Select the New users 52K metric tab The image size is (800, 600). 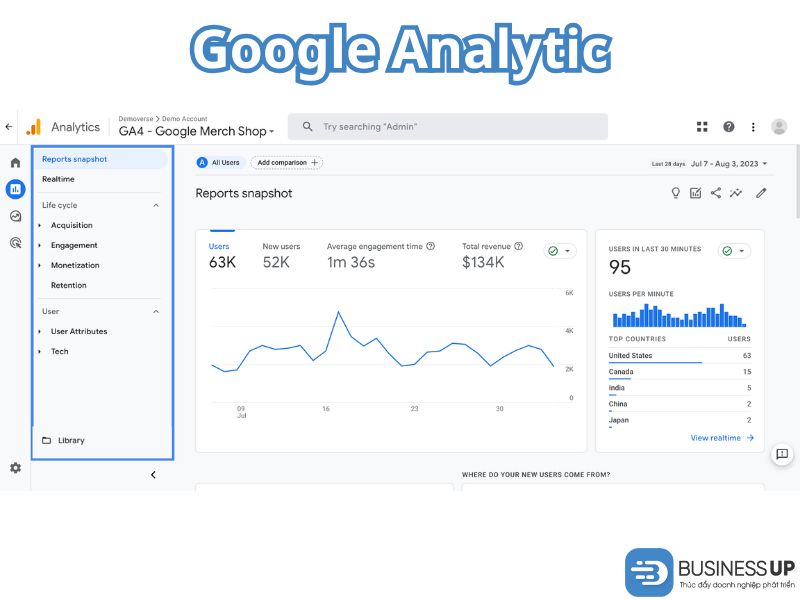tap(281, 255)
